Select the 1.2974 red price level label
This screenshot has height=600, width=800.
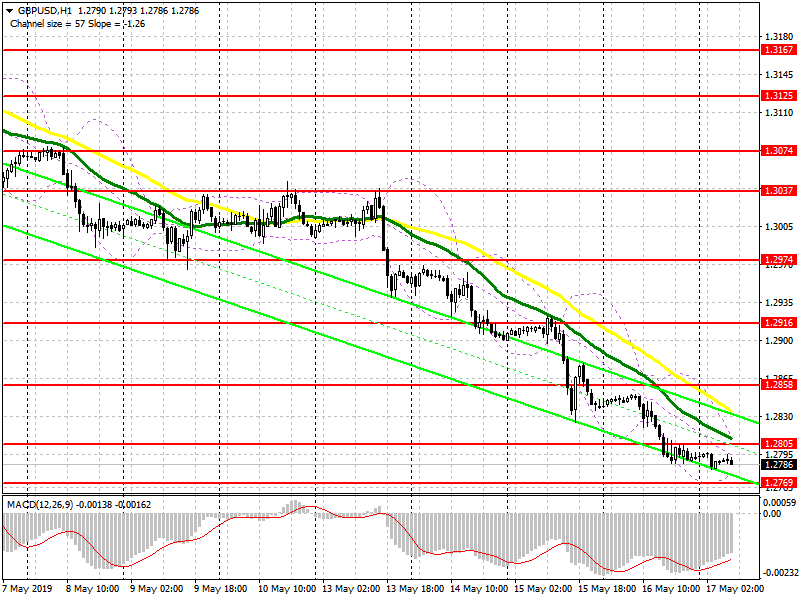[779, 260]
